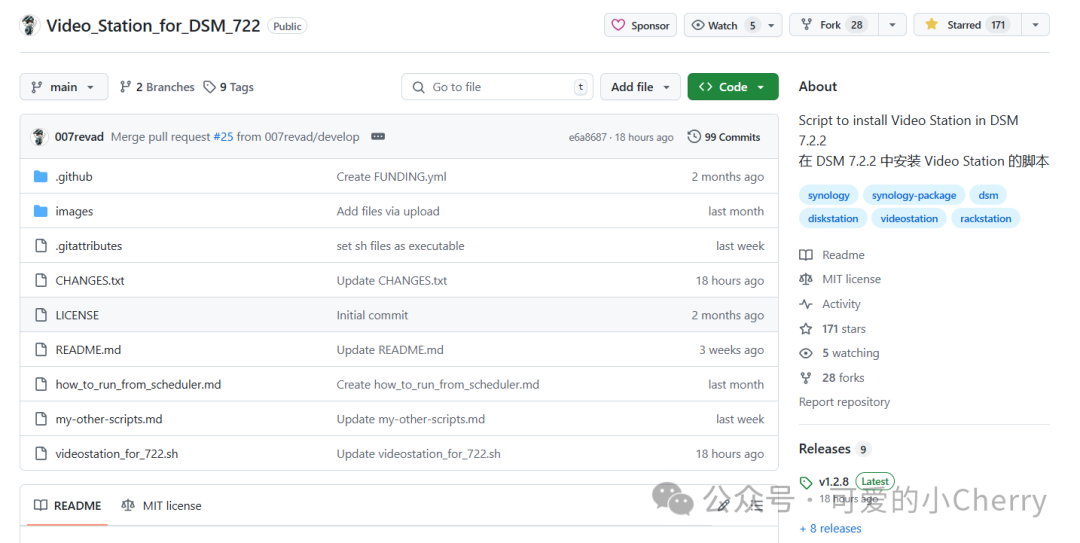Click commit message 'Add files via upload'
The width and height of the screenshot is (1080, 543).
point(388,211)
